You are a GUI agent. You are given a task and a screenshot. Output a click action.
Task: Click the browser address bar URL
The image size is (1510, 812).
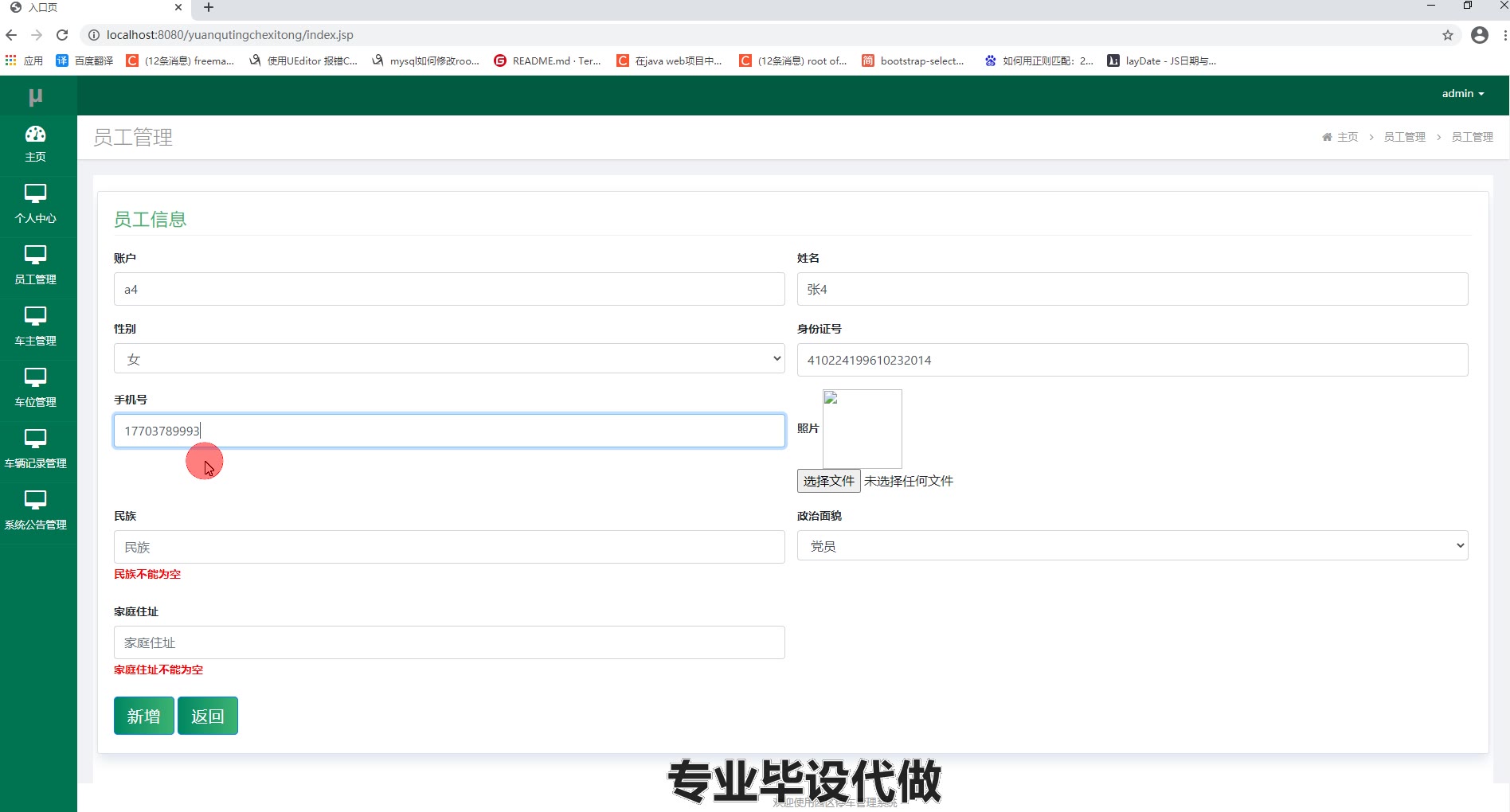coord(229,35)
